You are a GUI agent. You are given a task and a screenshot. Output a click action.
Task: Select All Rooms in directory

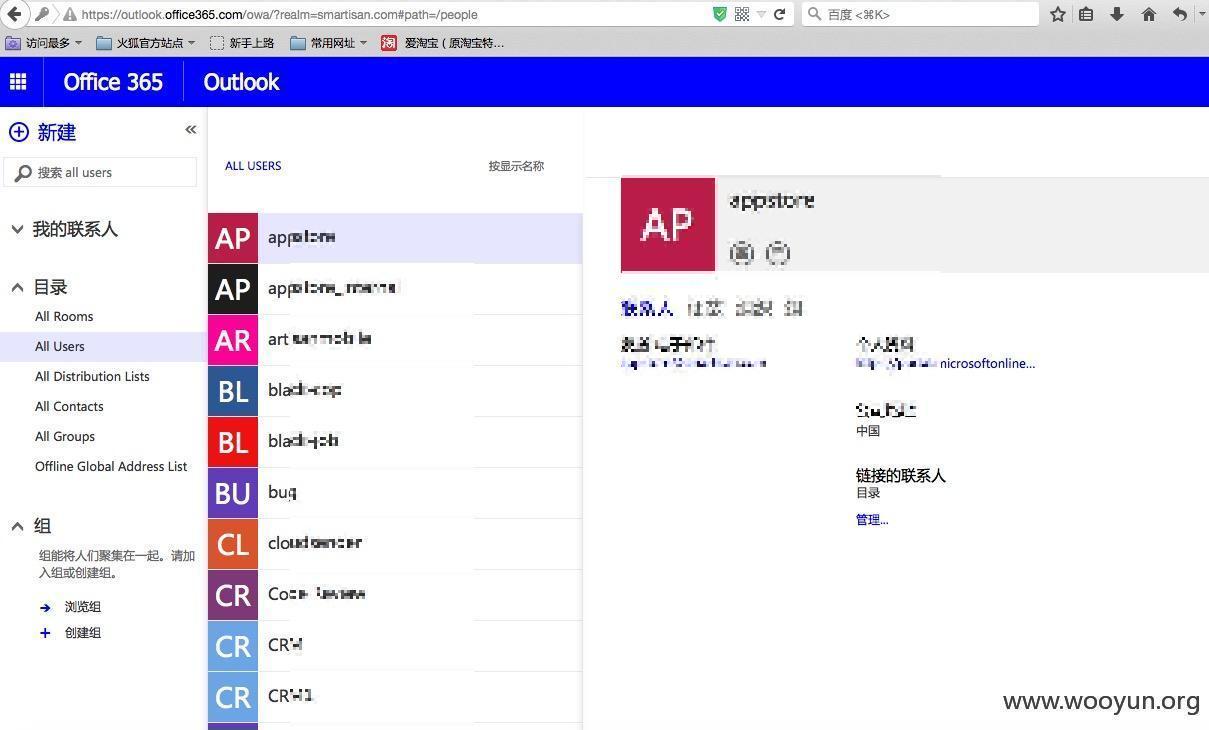pyautogui.click(x=64, y=317)
